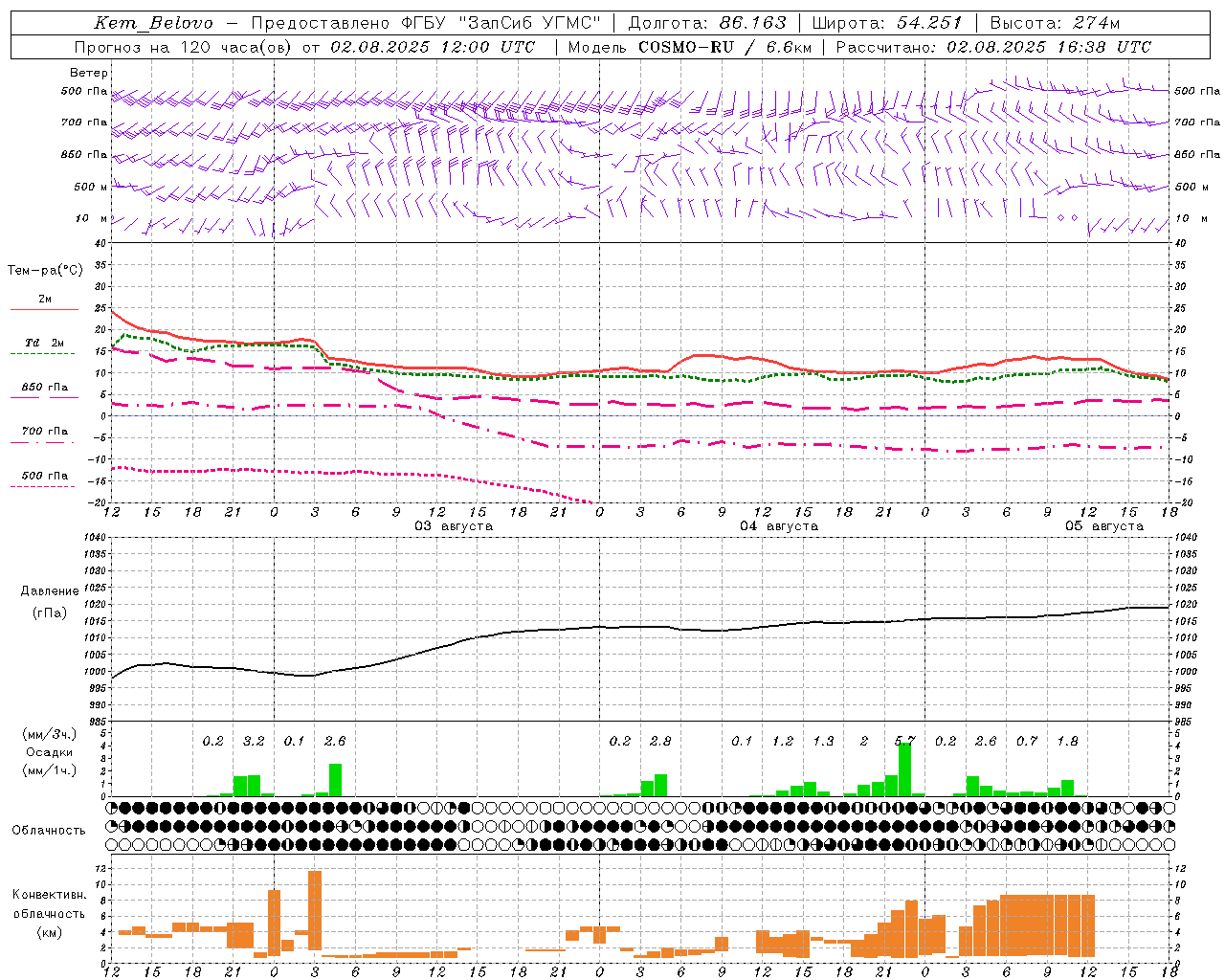Click the tallest orange convective cloud bar
Image resolution: width=1225 pixels, height=980 pixels.
pyautogui.click(x=315, y=910)
